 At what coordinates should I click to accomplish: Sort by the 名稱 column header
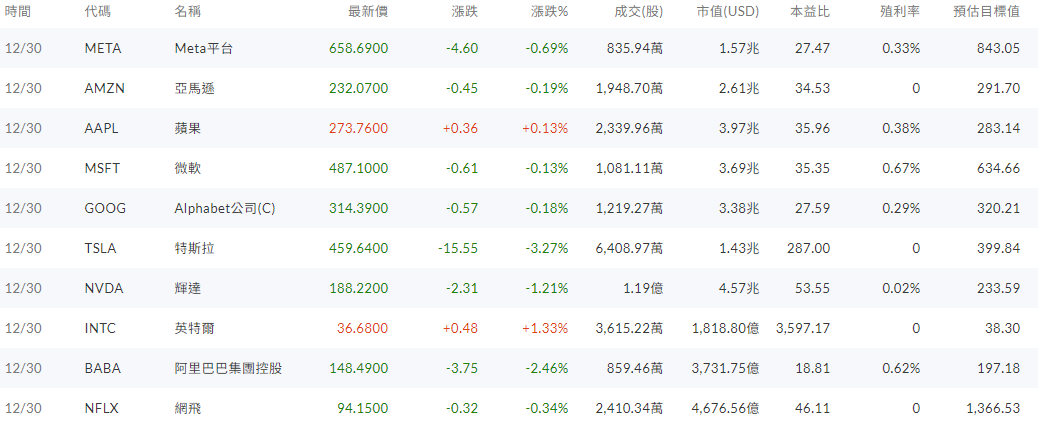187,12
